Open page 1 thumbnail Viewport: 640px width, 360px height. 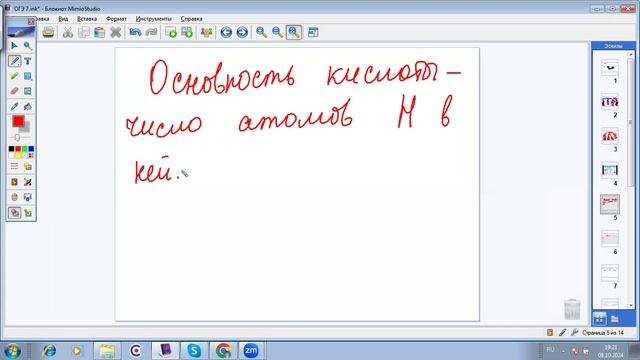[610, 68]
